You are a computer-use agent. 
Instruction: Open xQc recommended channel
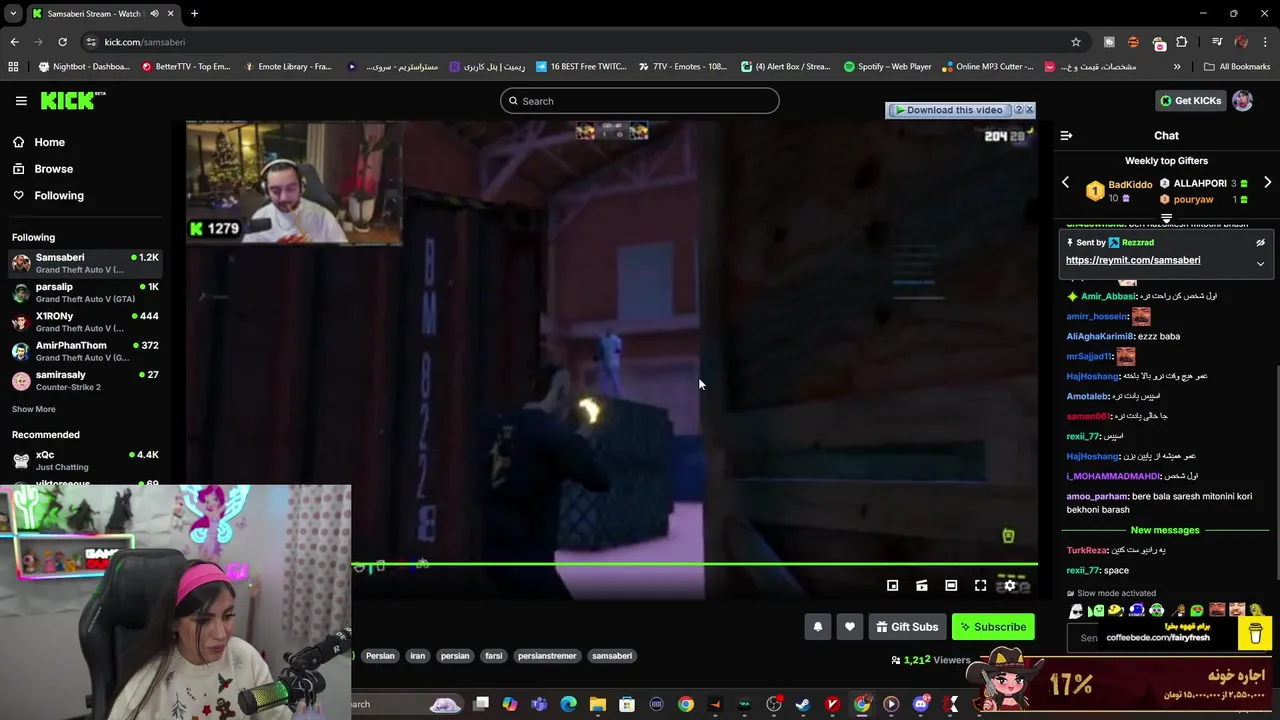point(86,460)
